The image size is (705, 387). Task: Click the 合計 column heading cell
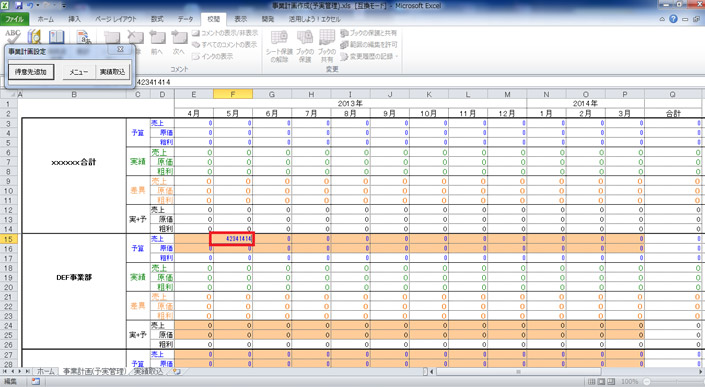(673, 114)
